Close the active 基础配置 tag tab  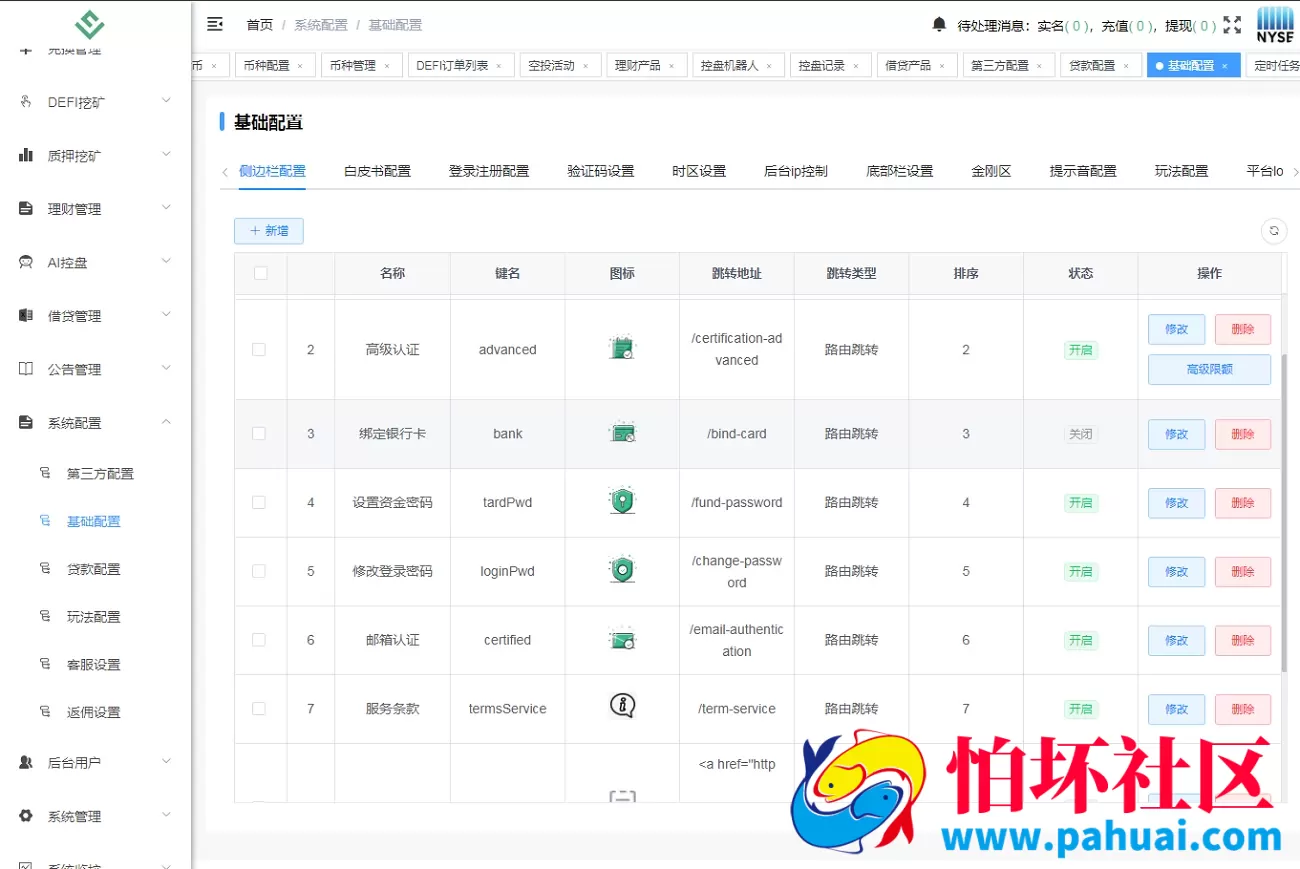coord(1224,66)
